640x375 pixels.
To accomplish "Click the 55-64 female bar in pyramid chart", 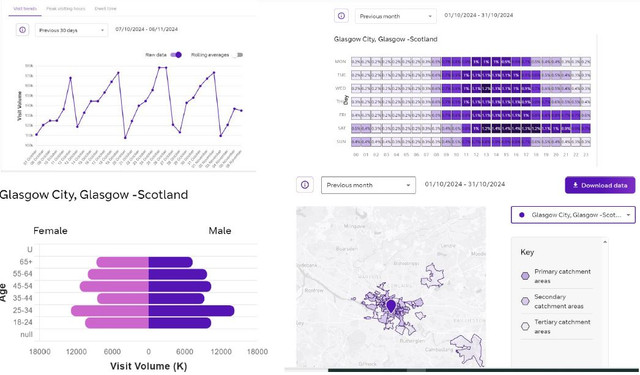I will (118, 274).
